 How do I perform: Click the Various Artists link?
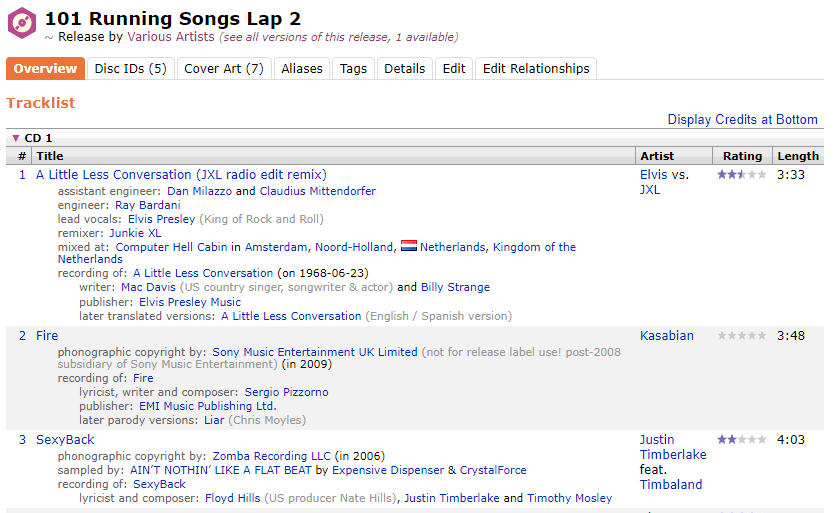(x=170, y=37)
